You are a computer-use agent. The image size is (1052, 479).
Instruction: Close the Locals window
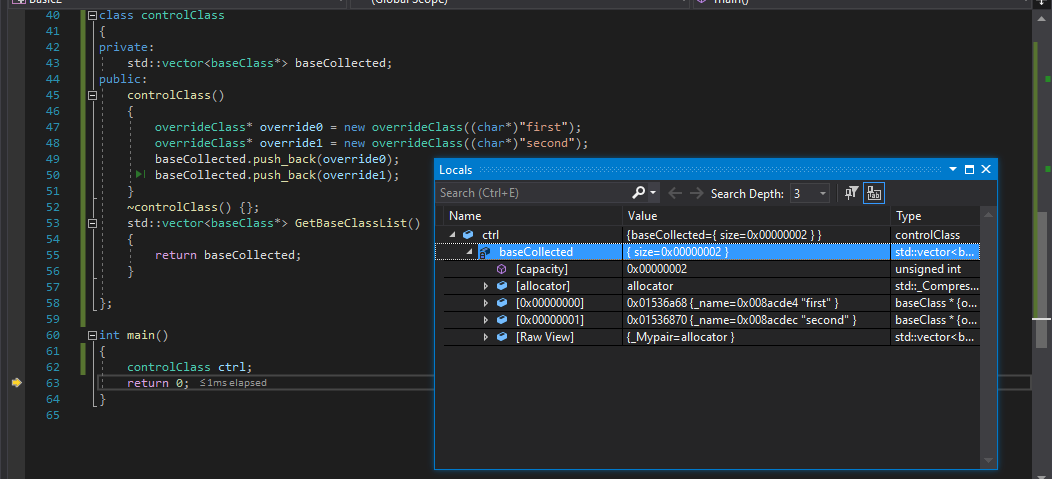(986, 170)
